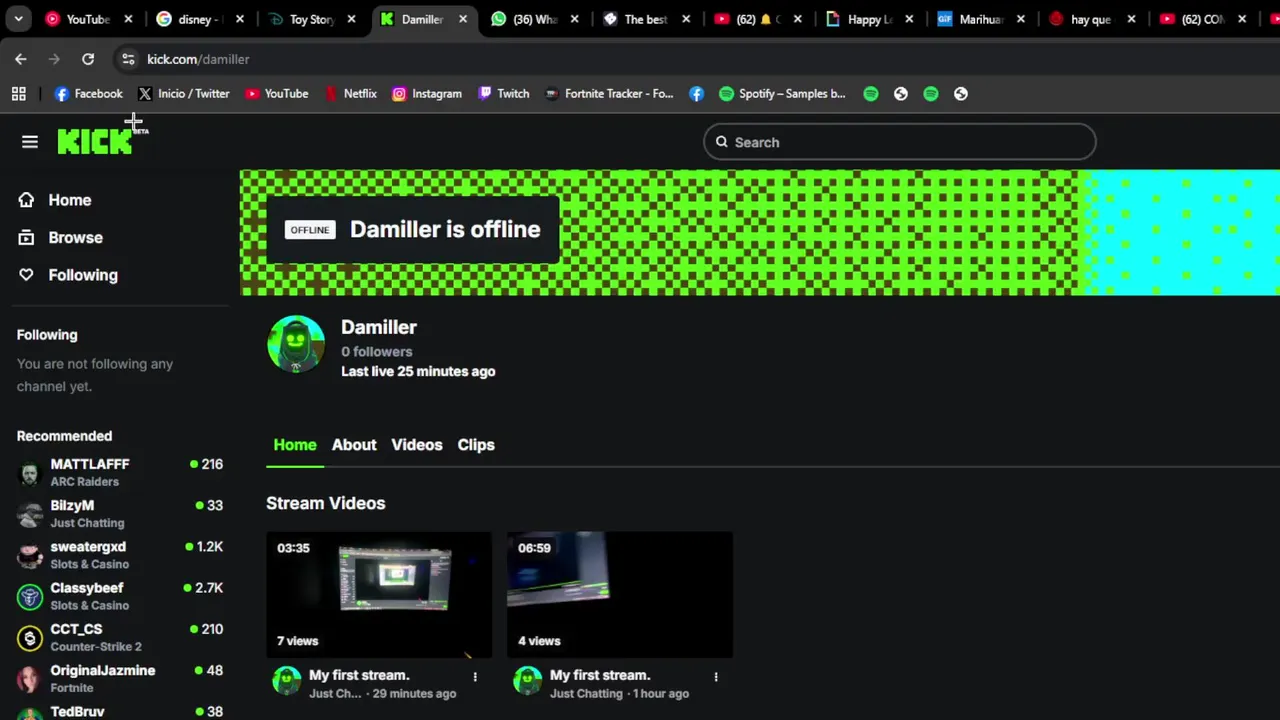Open the Apps grid in the bookmarks bar
Image resolution: width=1280 pixels, height=720 pixels.
tap(18, 94)
